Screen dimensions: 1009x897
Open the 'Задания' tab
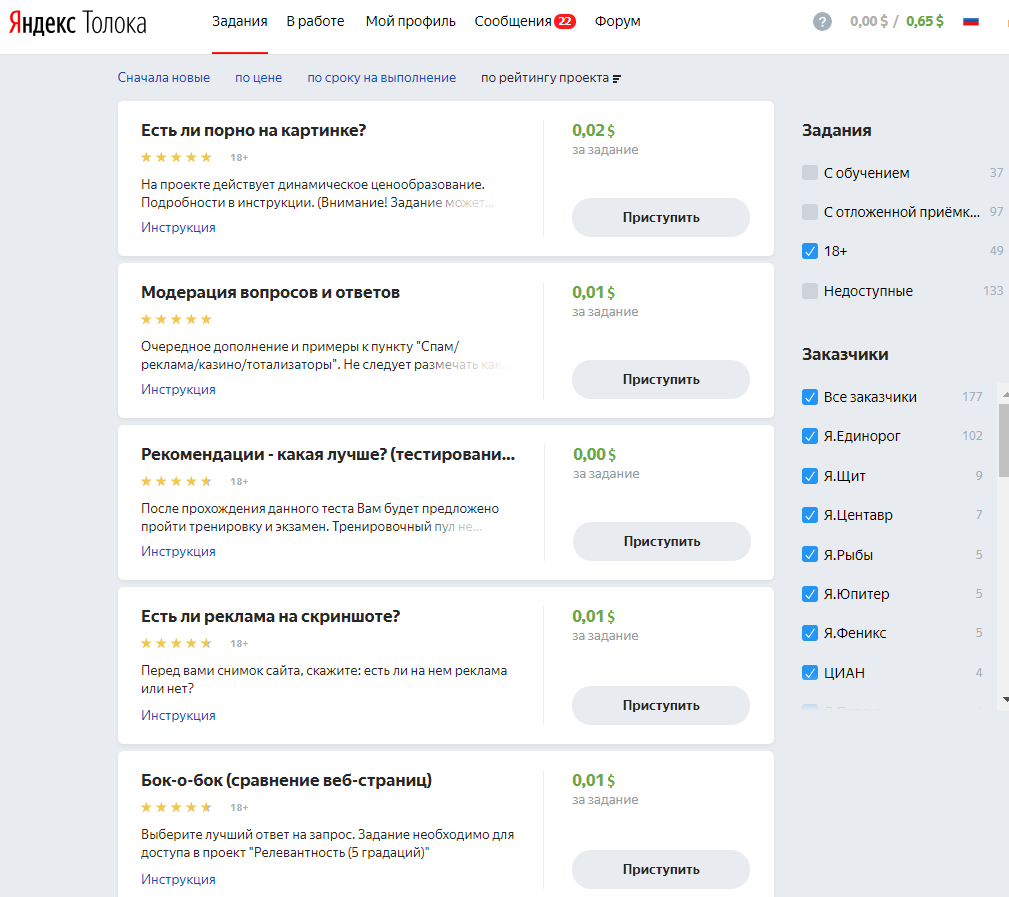tap(239, 21)
